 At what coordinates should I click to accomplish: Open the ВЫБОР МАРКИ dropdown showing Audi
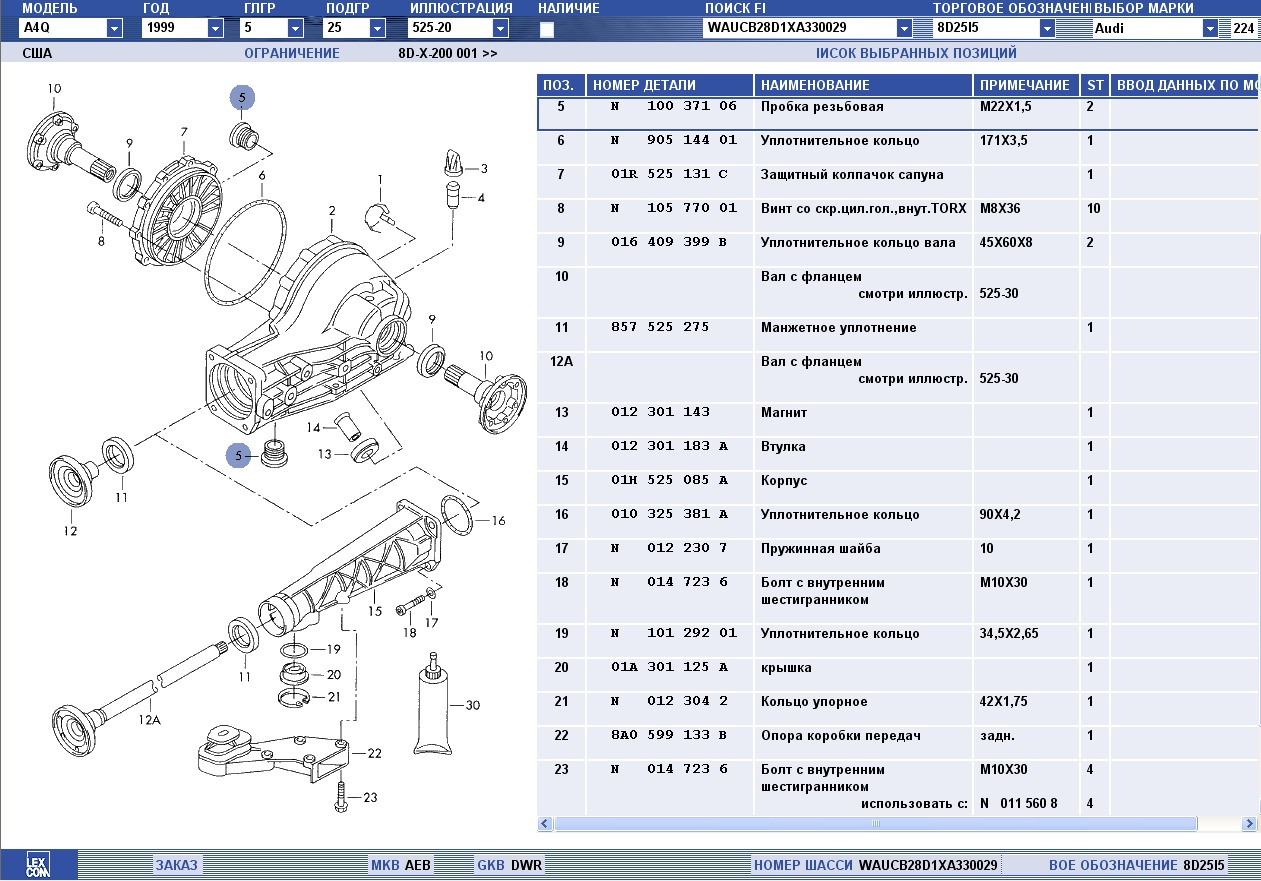[x=1211, y=28]
